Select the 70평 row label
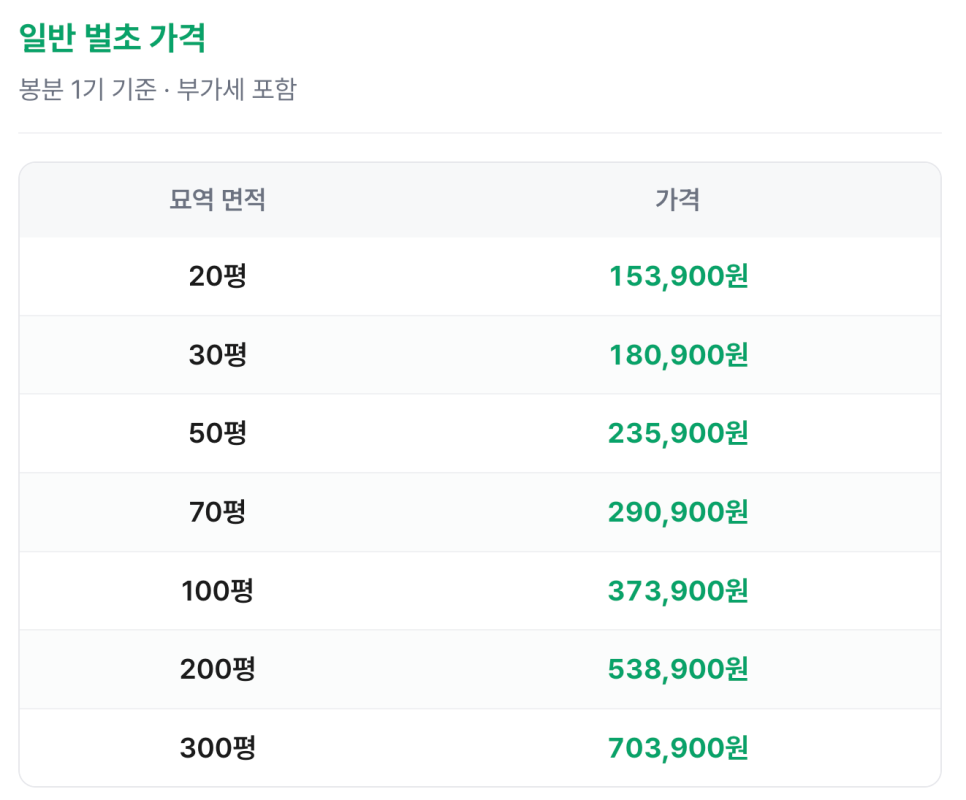 coord(217,512)
